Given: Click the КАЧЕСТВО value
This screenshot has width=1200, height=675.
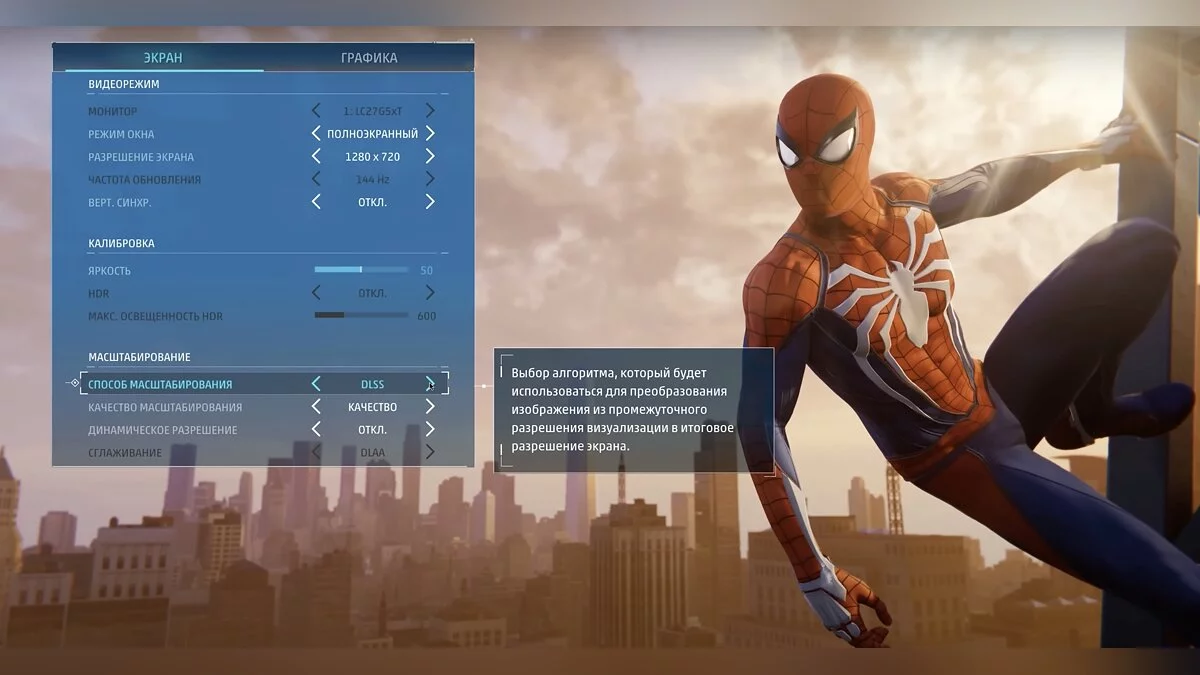Looking at the screenshot, I should [372, 407].
